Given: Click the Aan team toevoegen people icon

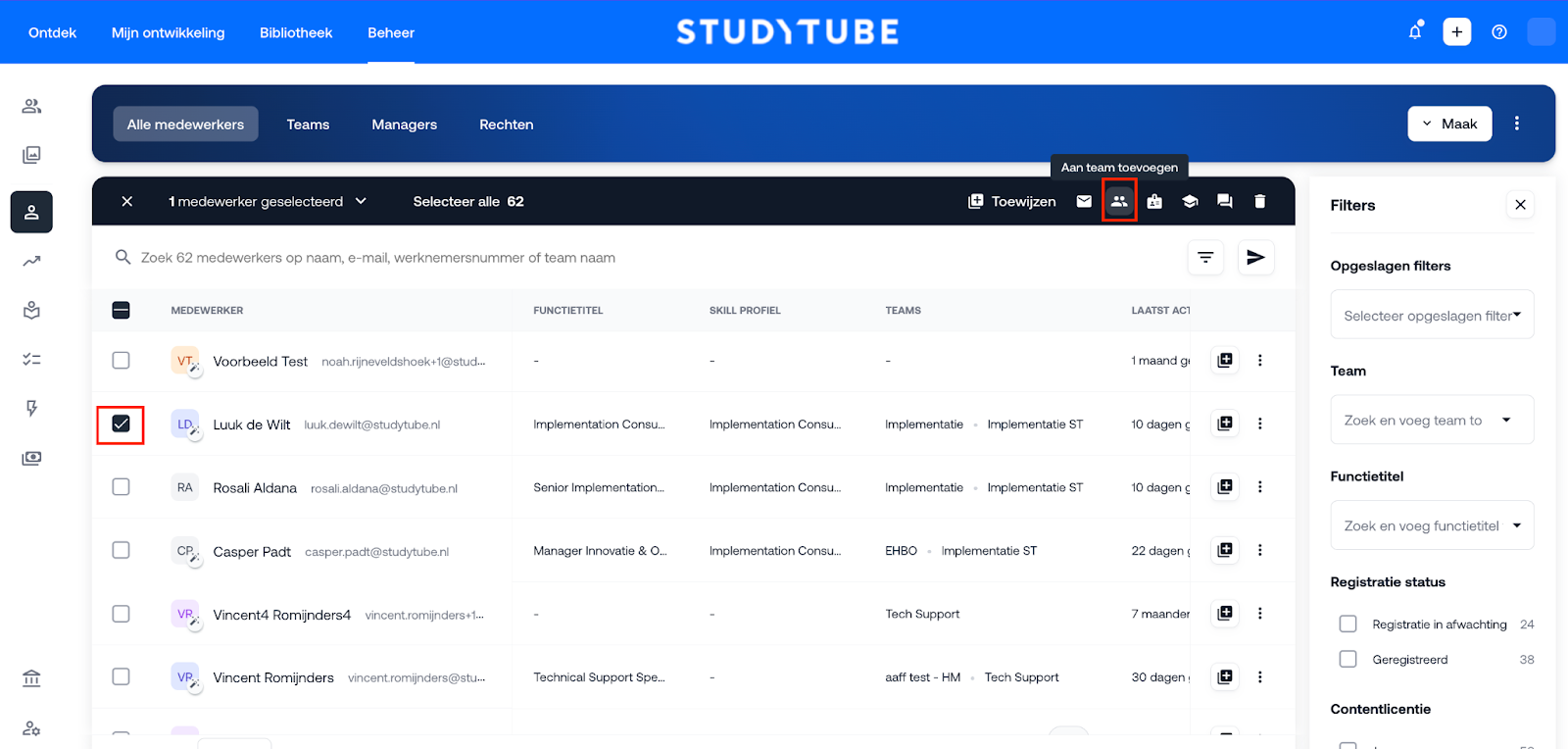Looking at the screenshot, I should coord(1119,201).
